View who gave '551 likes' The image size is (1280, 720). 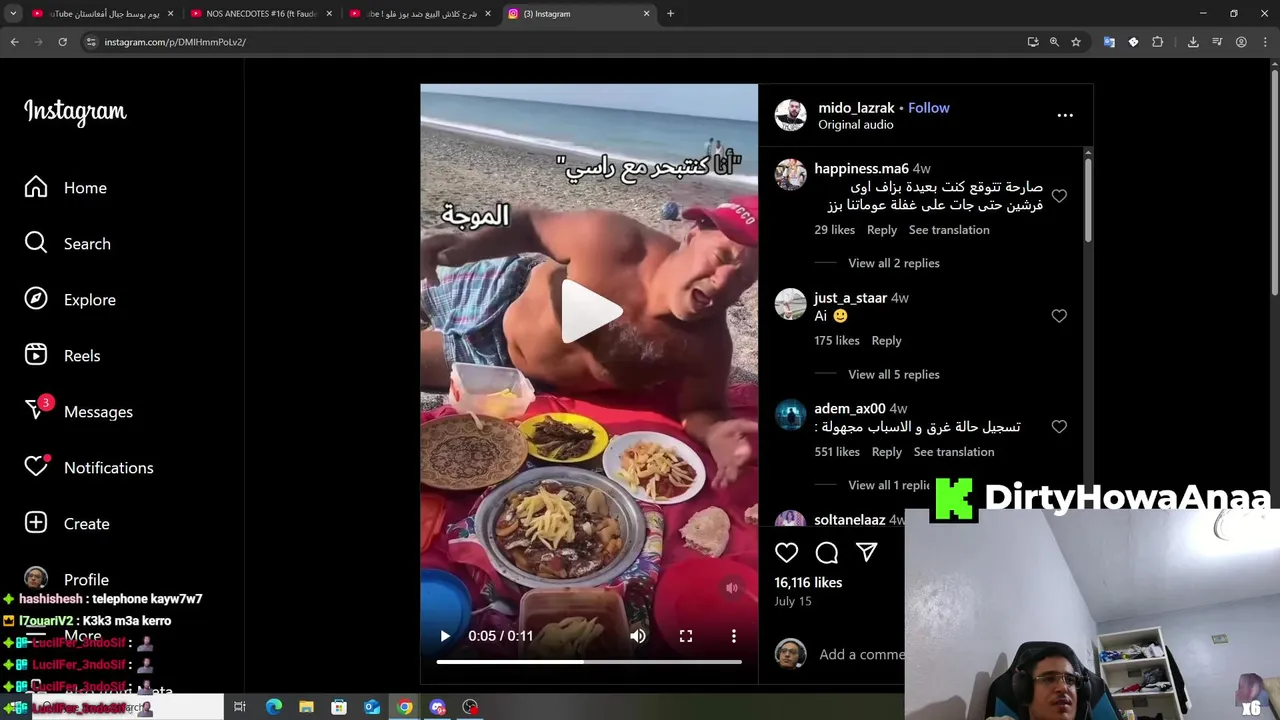[837, 452]
